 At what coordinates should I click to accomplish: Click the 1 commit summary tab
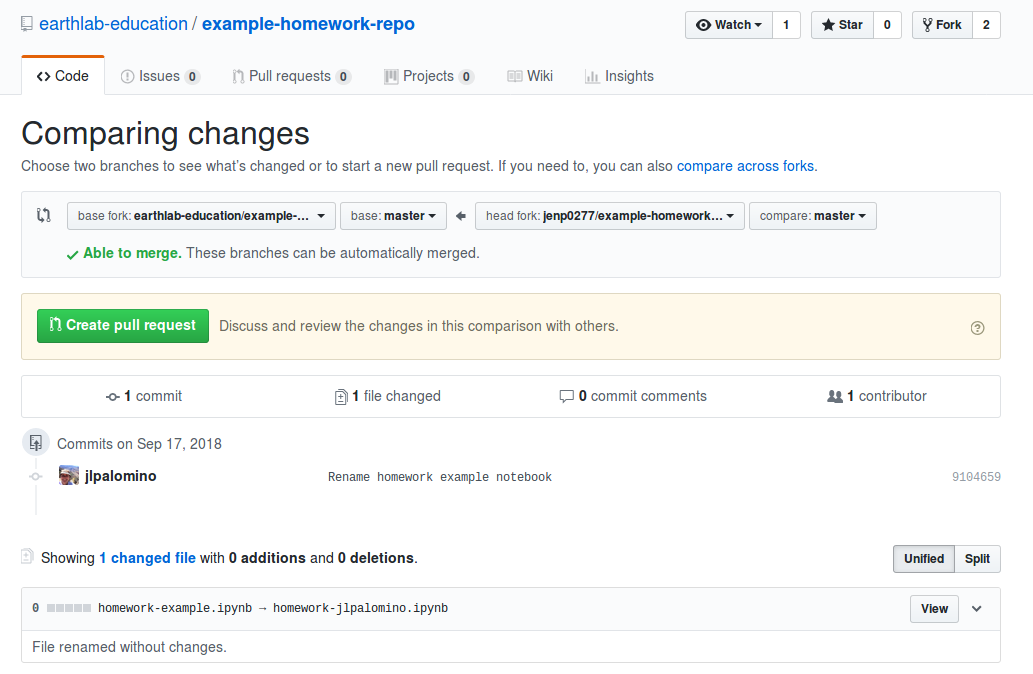click(144, 397)
